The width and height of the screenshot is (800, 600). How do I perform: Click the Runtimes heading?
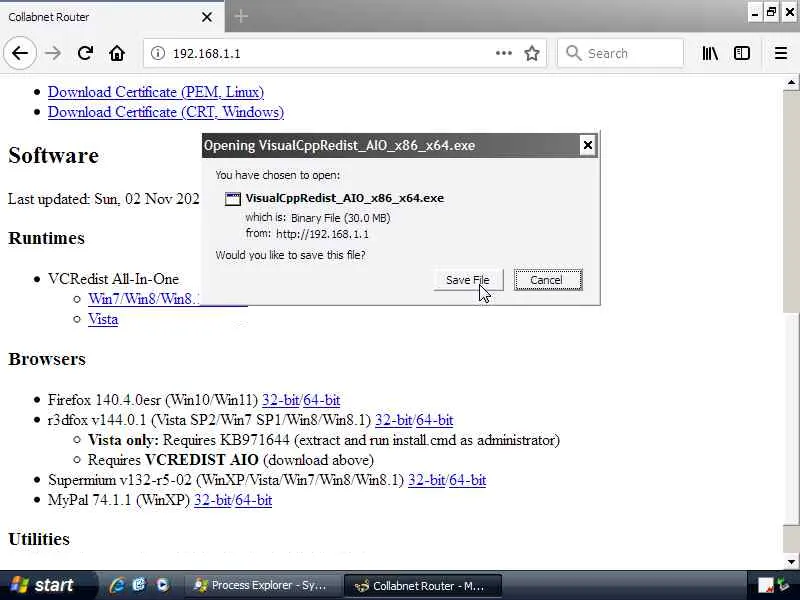[46, 238]
